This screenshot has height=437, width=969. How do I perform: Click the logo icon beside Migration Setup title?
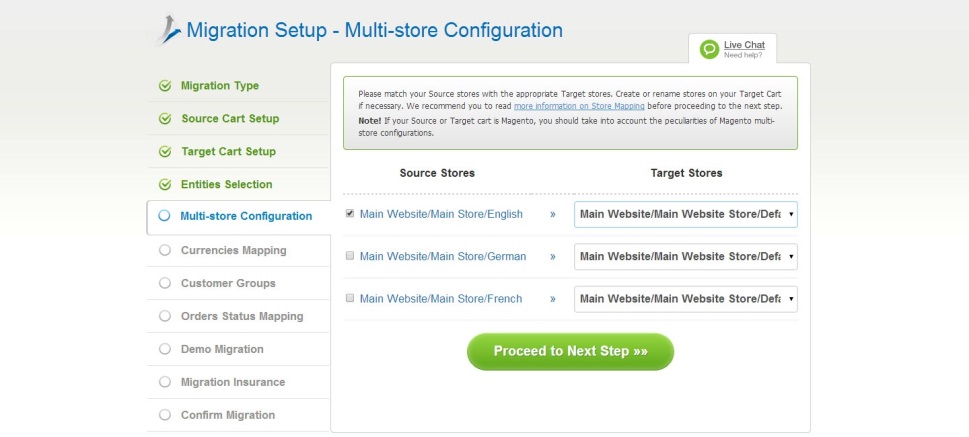[x=169, y=30]
